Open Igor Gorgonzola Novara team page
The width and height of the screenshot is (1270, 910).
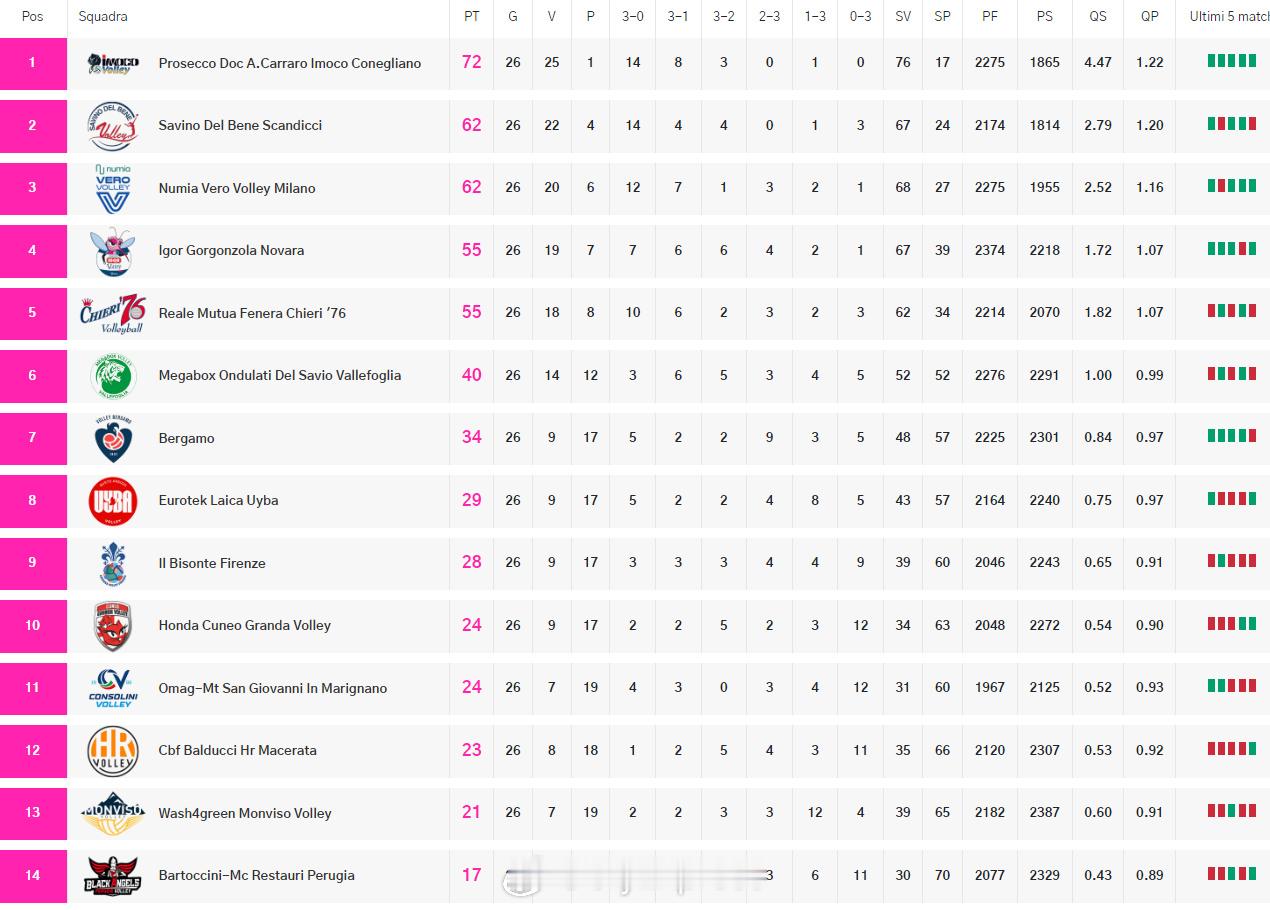coord(231,250)
